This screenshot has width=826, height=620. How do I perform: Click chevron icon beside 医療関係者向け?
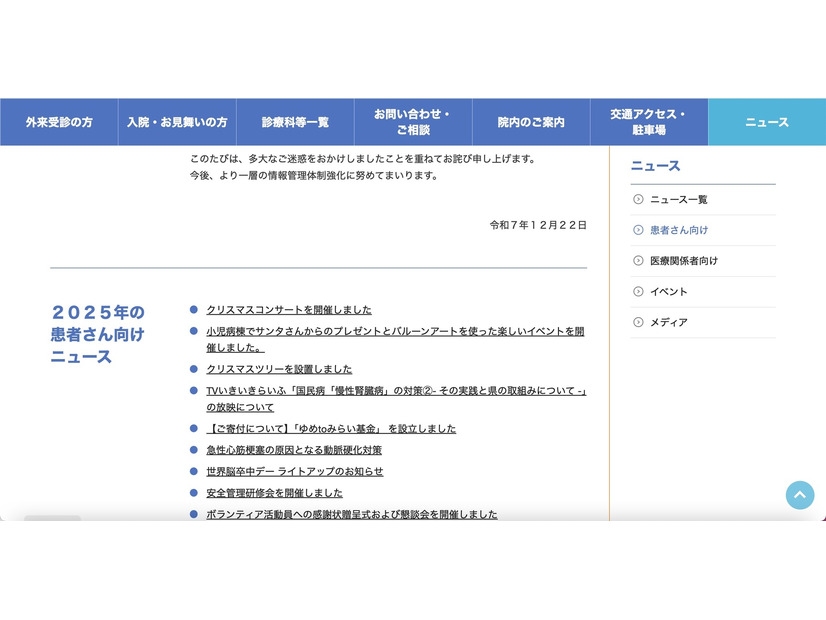638,261
